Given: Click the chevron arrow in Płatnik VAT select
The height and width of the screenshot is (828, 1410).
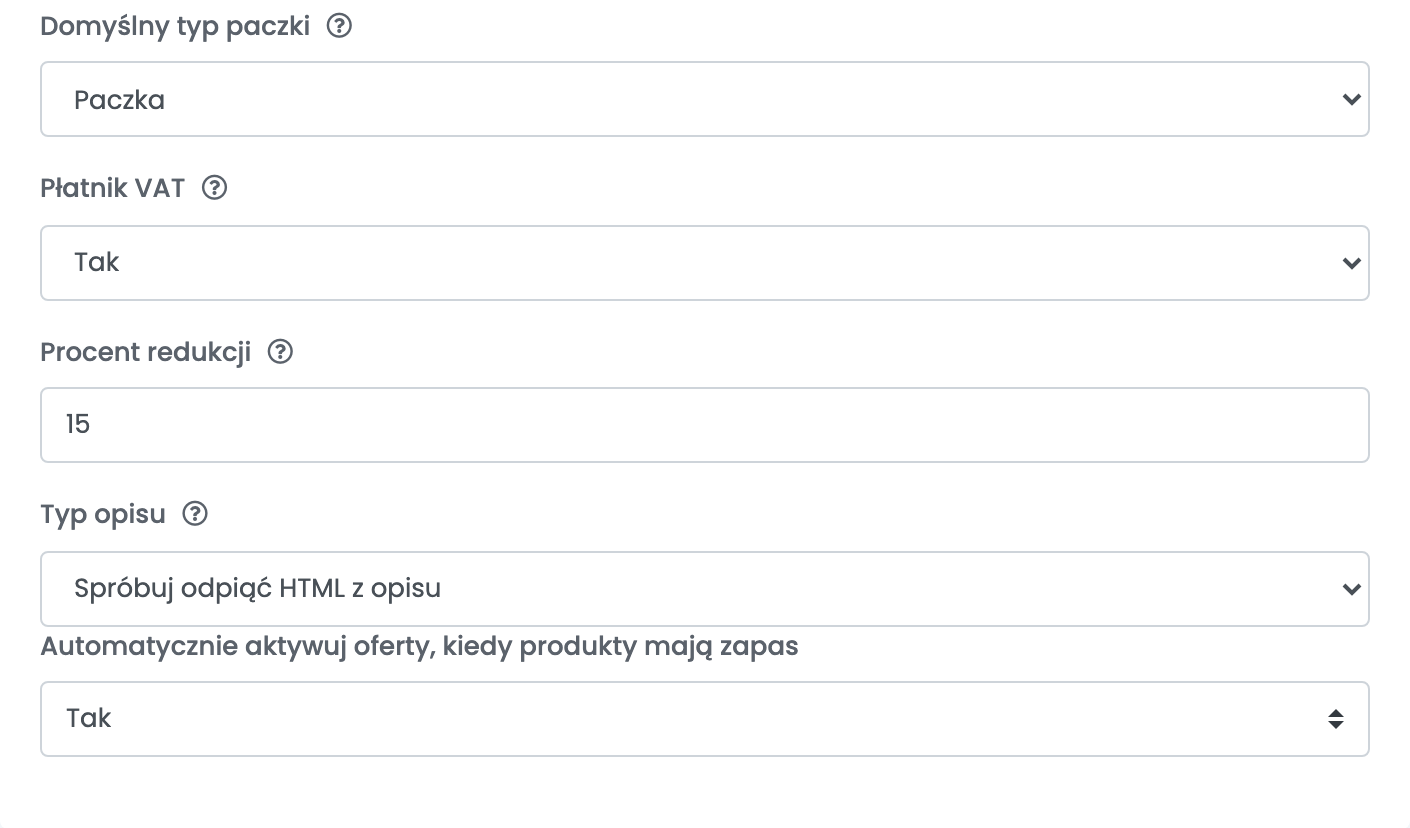Looking at the screenshot, I should click(1351, 263).
